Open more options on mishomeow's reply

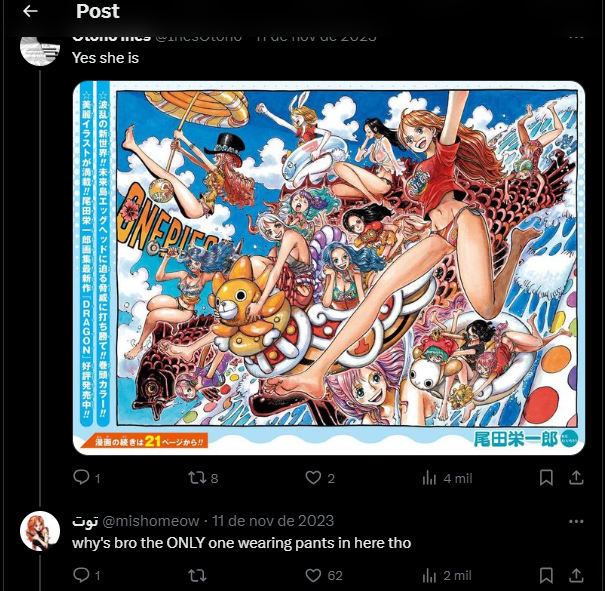[576, 522]
